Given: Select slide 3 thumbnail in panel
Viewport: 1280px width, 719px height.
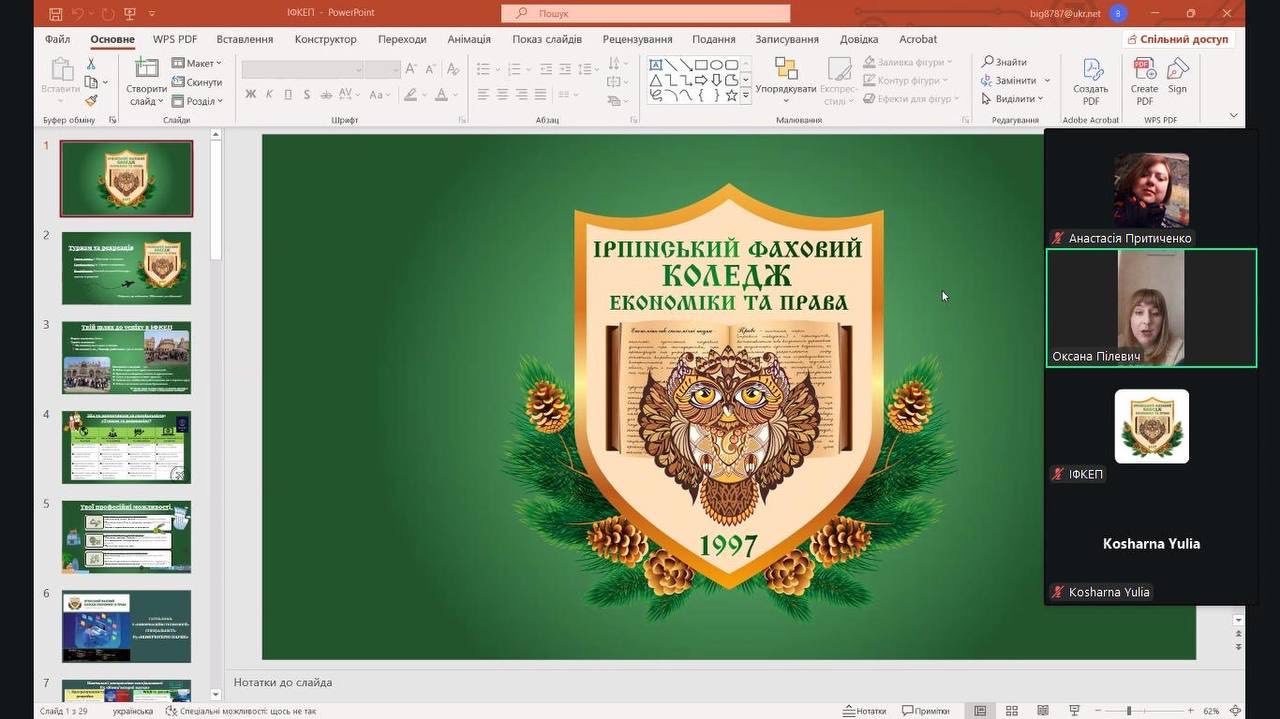Looking at the screenshot, I should point(126,358).
